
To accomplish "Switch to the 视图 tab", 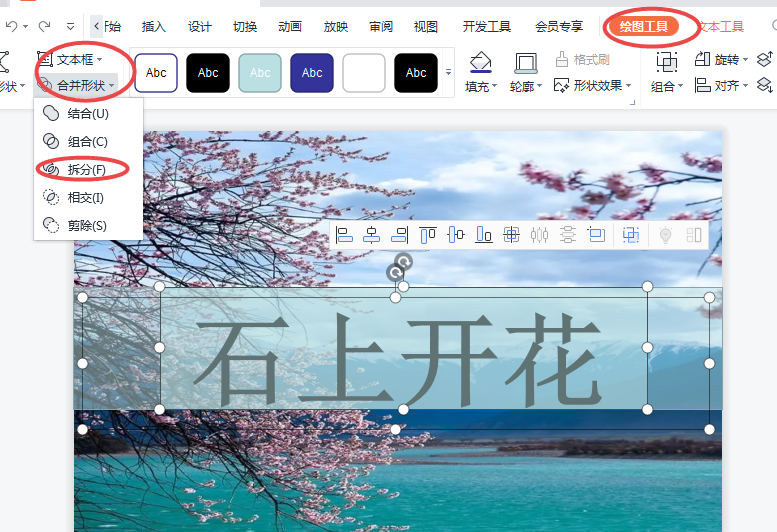I will [426, 27].
